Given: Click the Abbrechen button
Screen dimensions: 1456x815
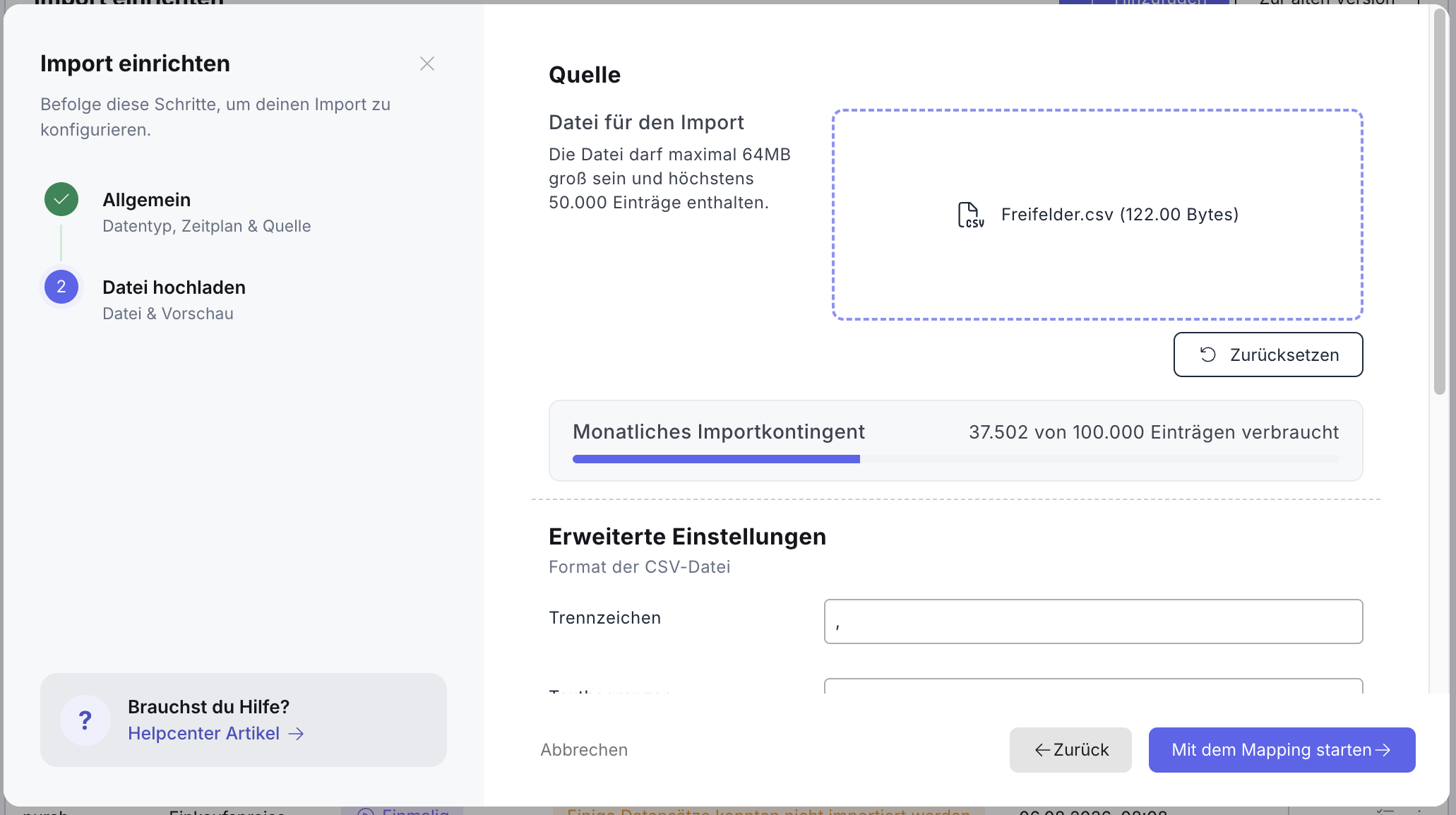Looking at the screenshot, I should 584,750.
